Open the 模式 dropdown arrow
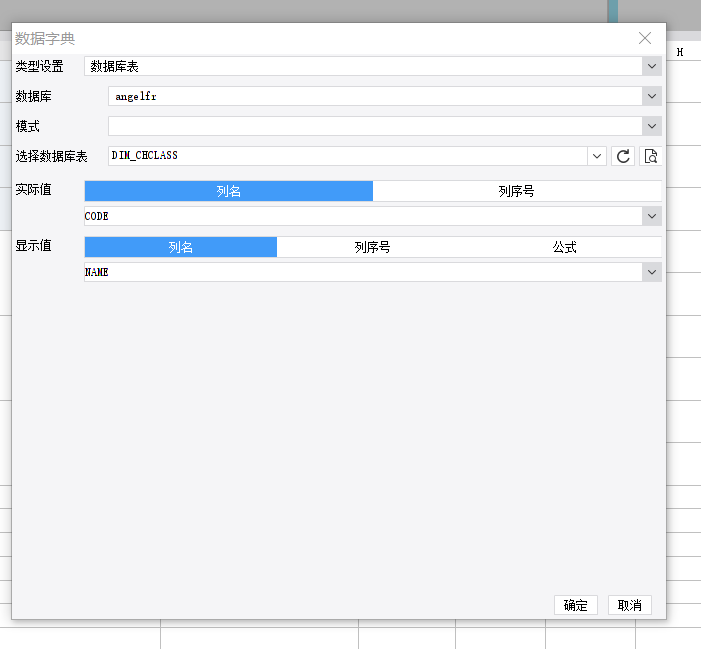 point(652,126)
